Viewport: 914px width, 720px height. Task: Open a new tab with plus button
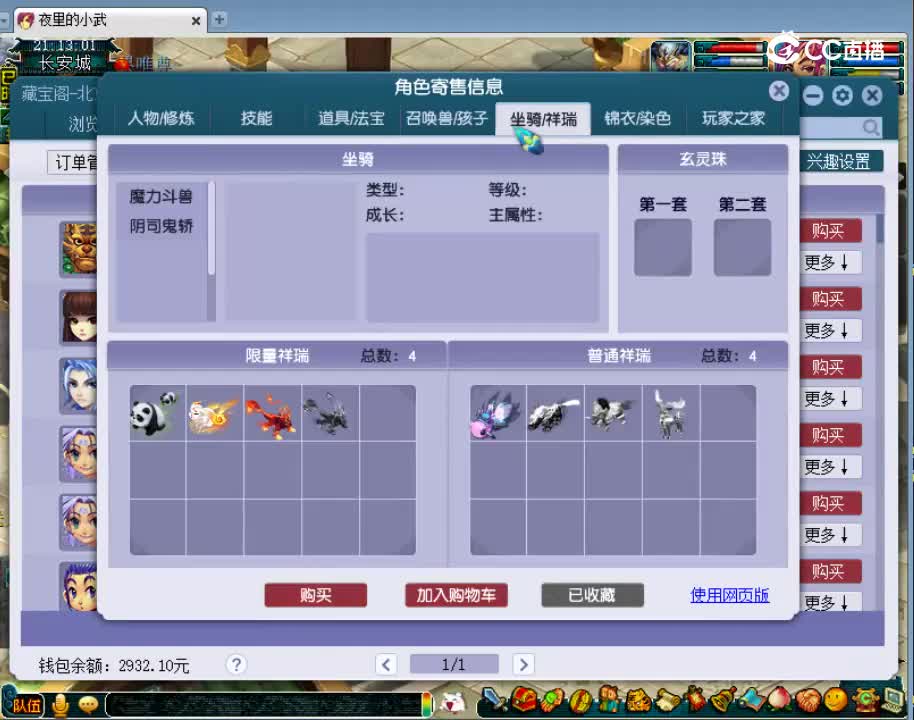[x=219, y=19]
